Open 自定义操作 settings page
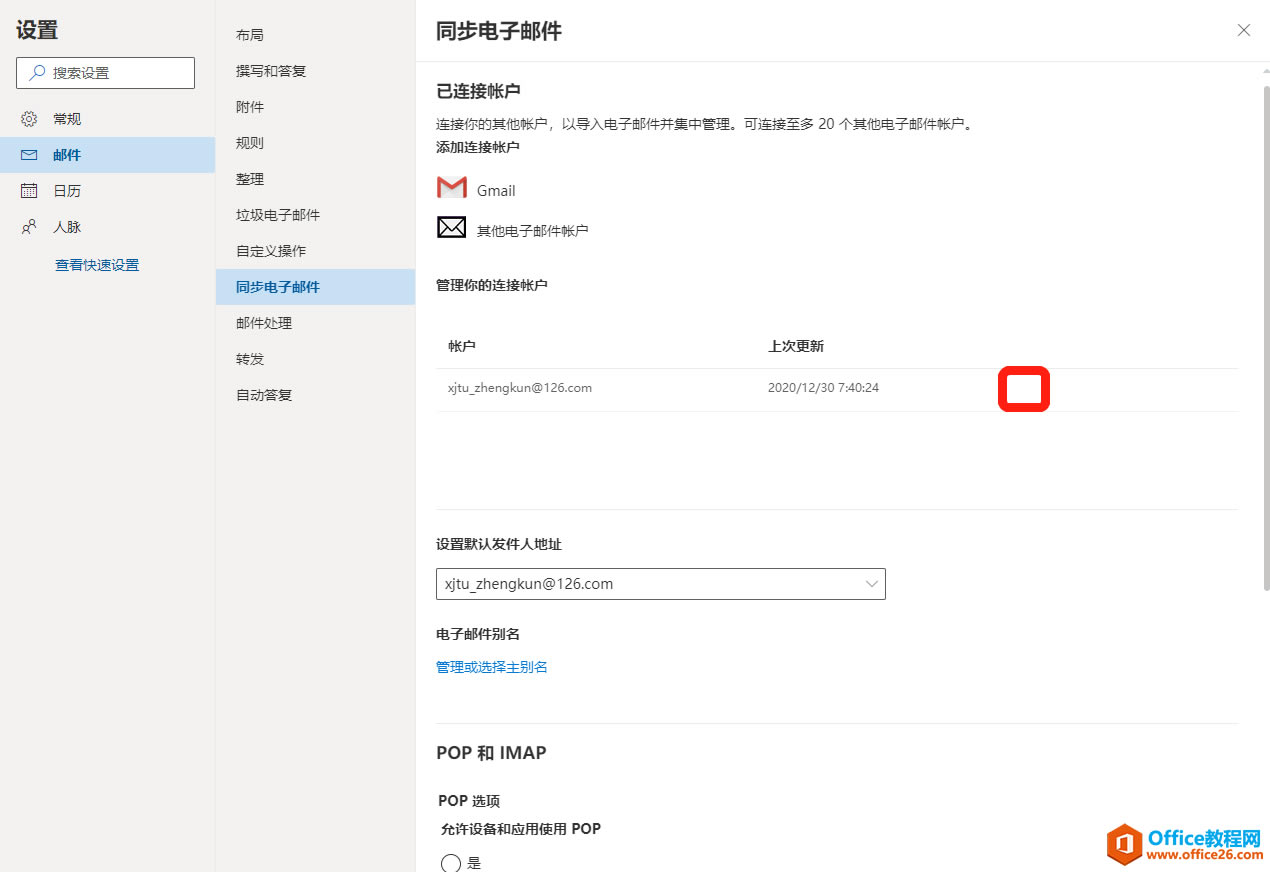The height and width of the screenshot is (872, 1270). click(x=315, y=251)
